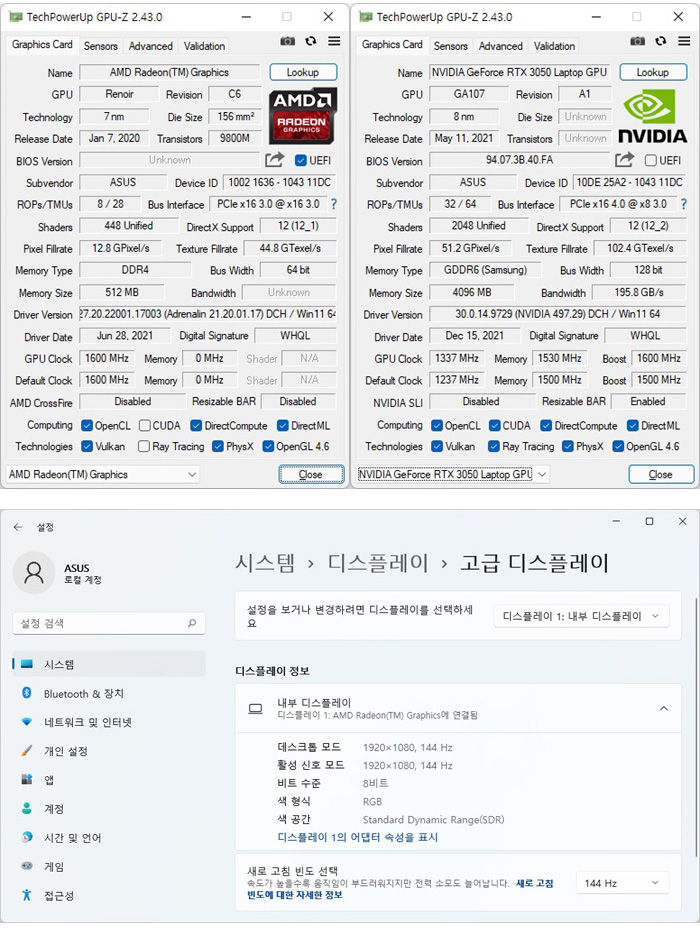Select 시스템 item in Settings sidebar
Viewport: 700px width, 929px height.
(109, 664)
